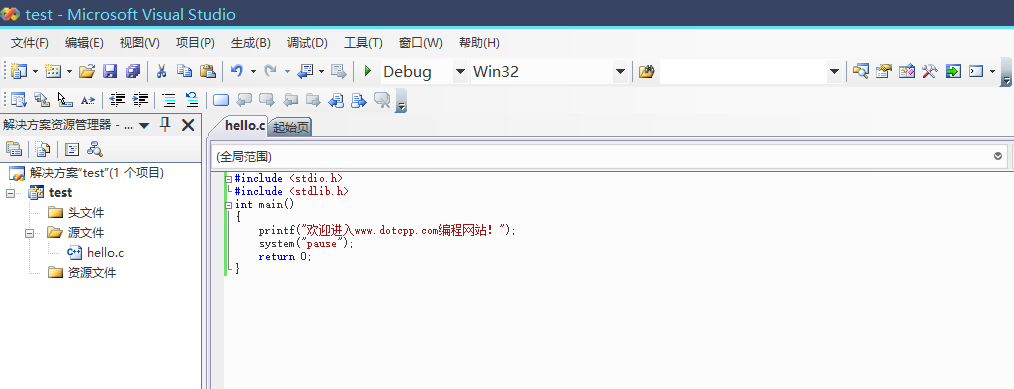1014x389 pixels.
Task: Click Solution Explorer's View Class Diagram icon
Action: coord(95,149)
